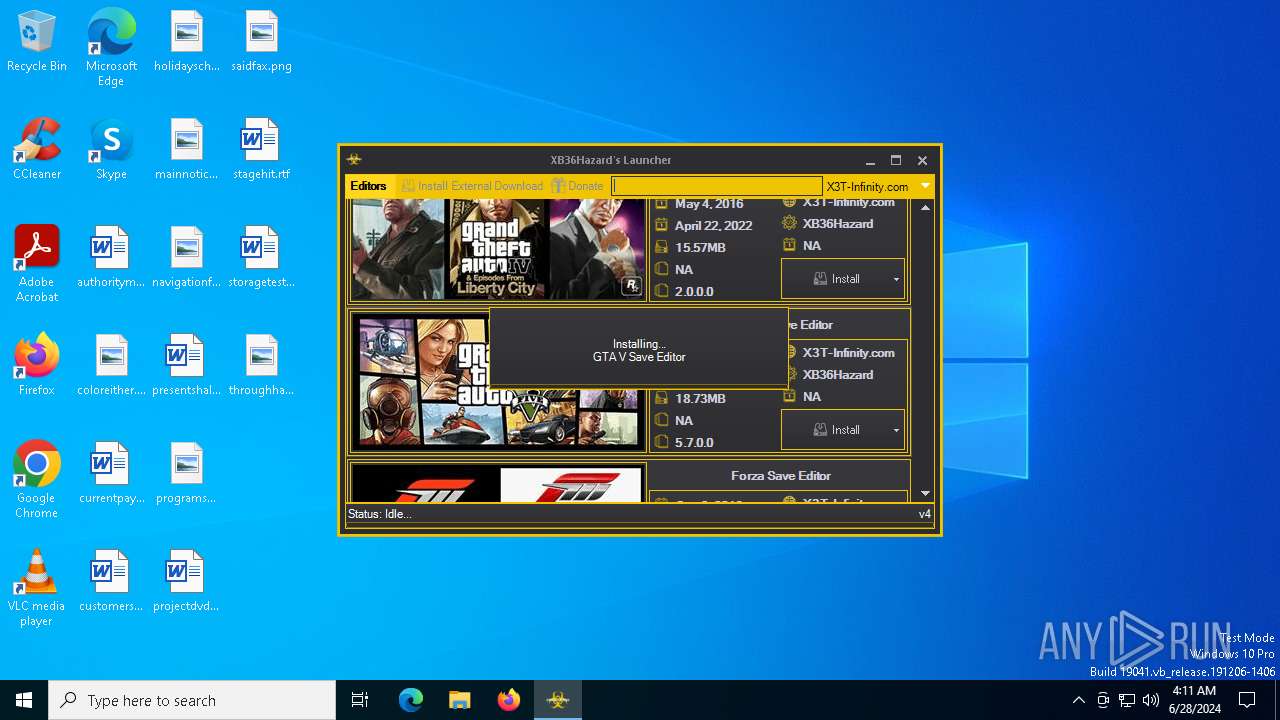Click the Installing GTA V Save Editor popup

click(639, 348)
